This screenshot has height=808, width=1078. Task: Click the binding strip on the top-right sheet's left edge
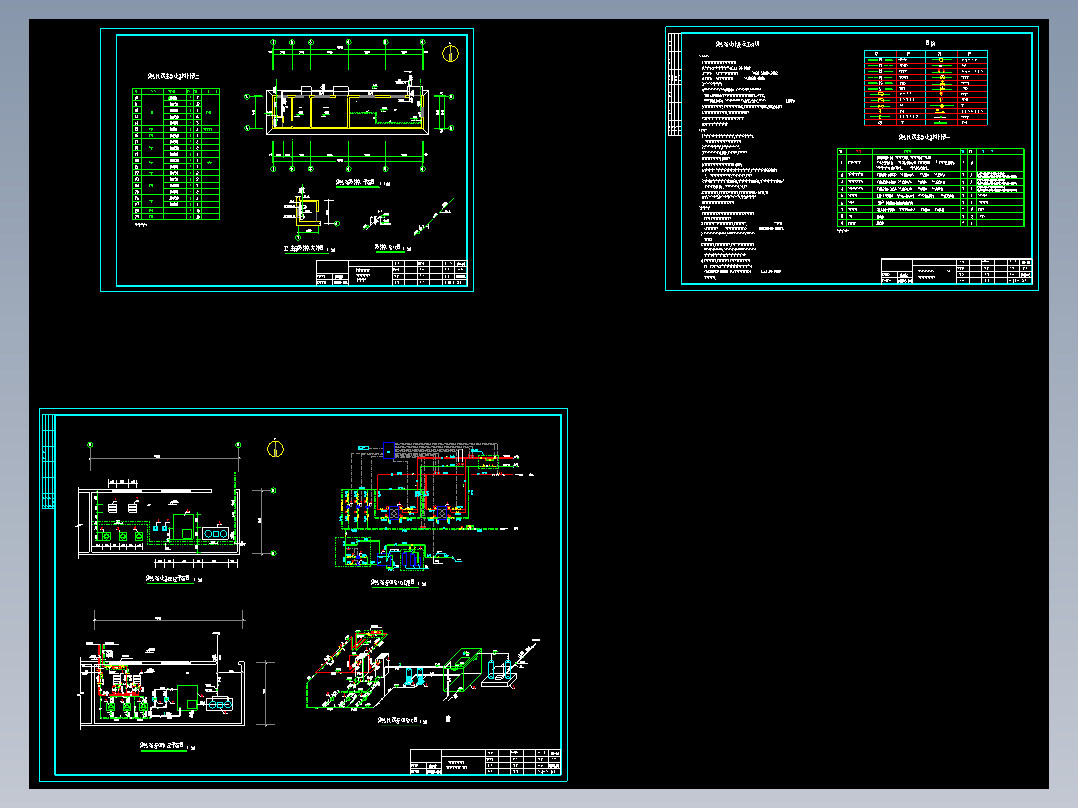tap(674, 84)
